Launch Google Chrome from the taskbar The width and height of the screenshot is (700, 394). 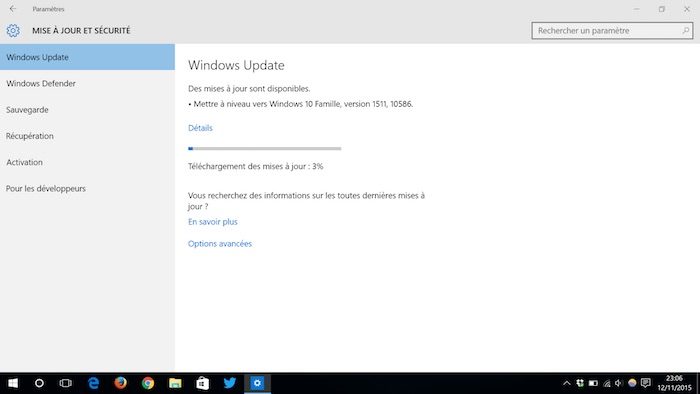(148, 383)
